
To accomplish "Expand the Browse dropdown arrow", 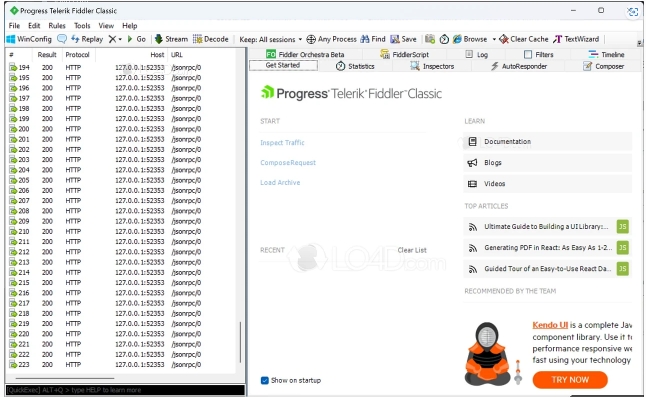I will [494, 40].
